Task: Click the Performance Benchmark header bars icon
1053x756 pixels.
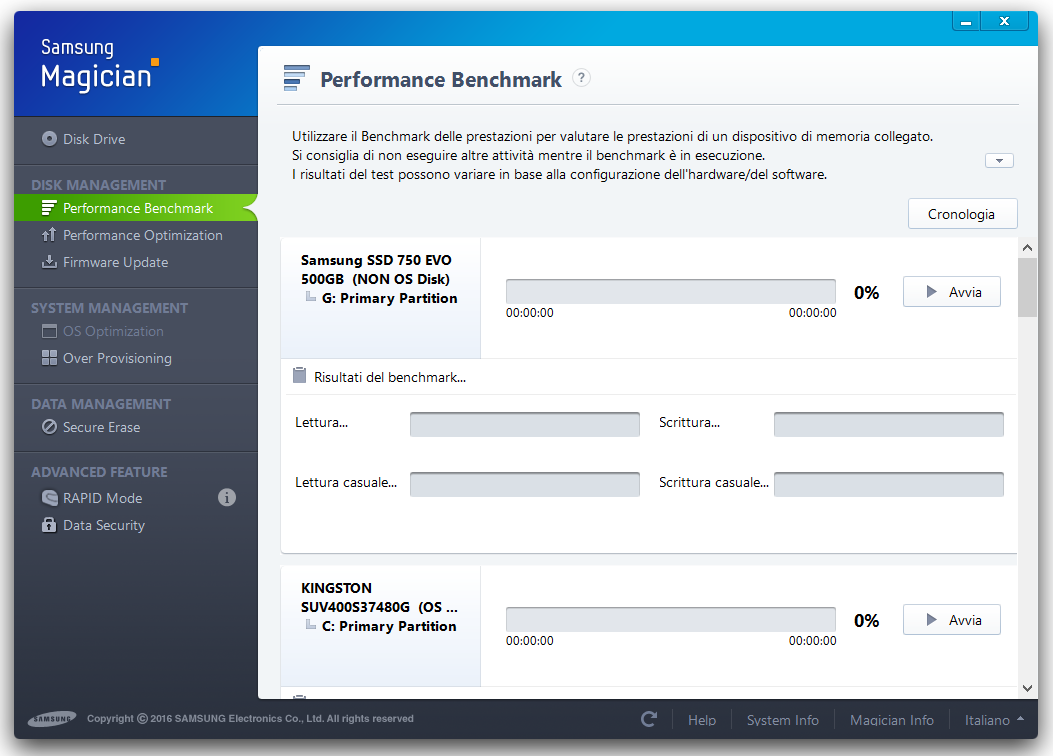Action: click(x=296, y=78)
